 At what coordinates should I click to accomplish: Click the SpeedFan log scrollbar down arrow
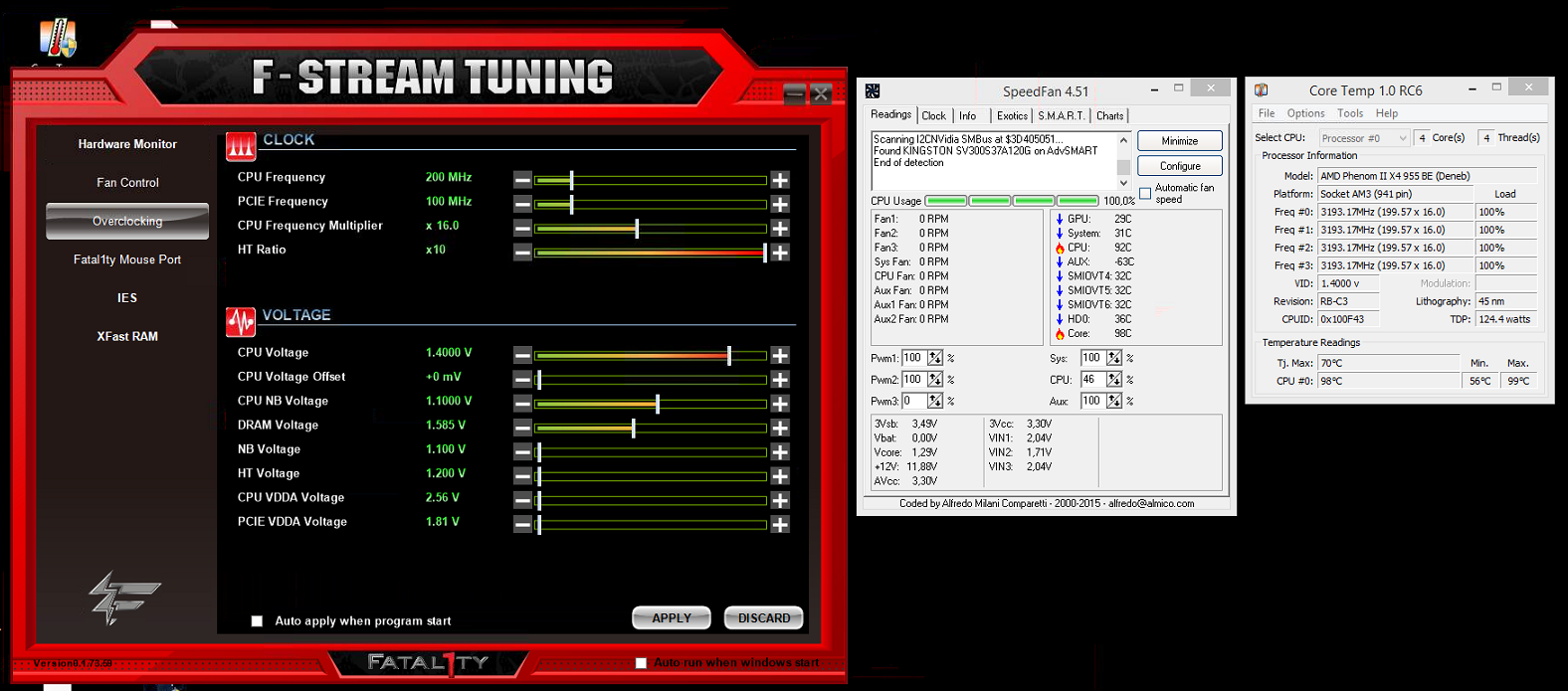click(x=1123, y=183)
